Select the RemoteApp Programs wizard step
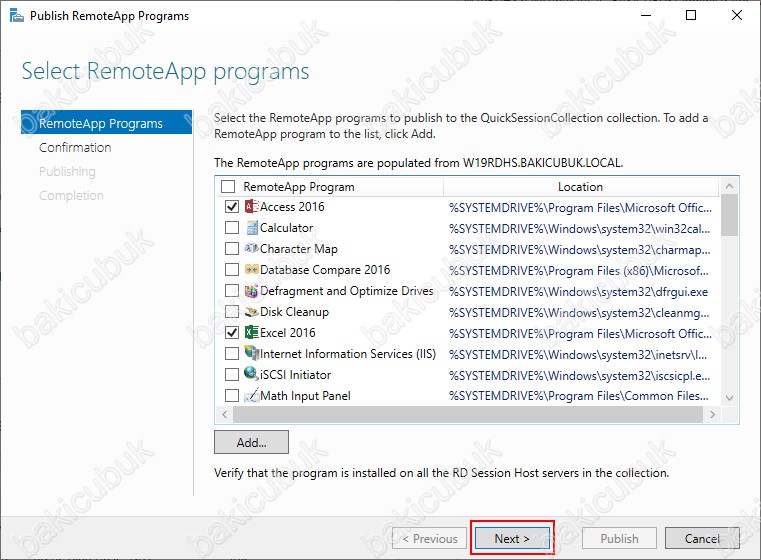 point(106,123)
